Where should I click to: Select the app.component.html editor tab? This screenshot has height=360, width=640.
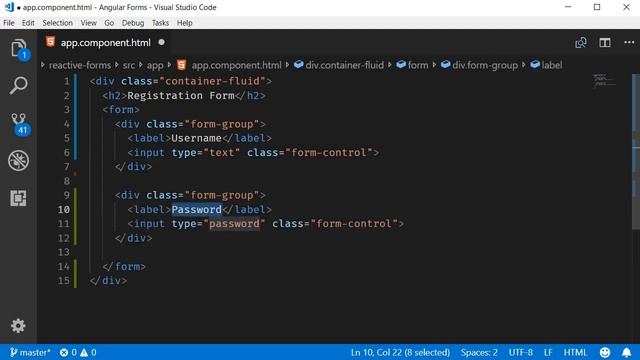[x=106, y=42]
